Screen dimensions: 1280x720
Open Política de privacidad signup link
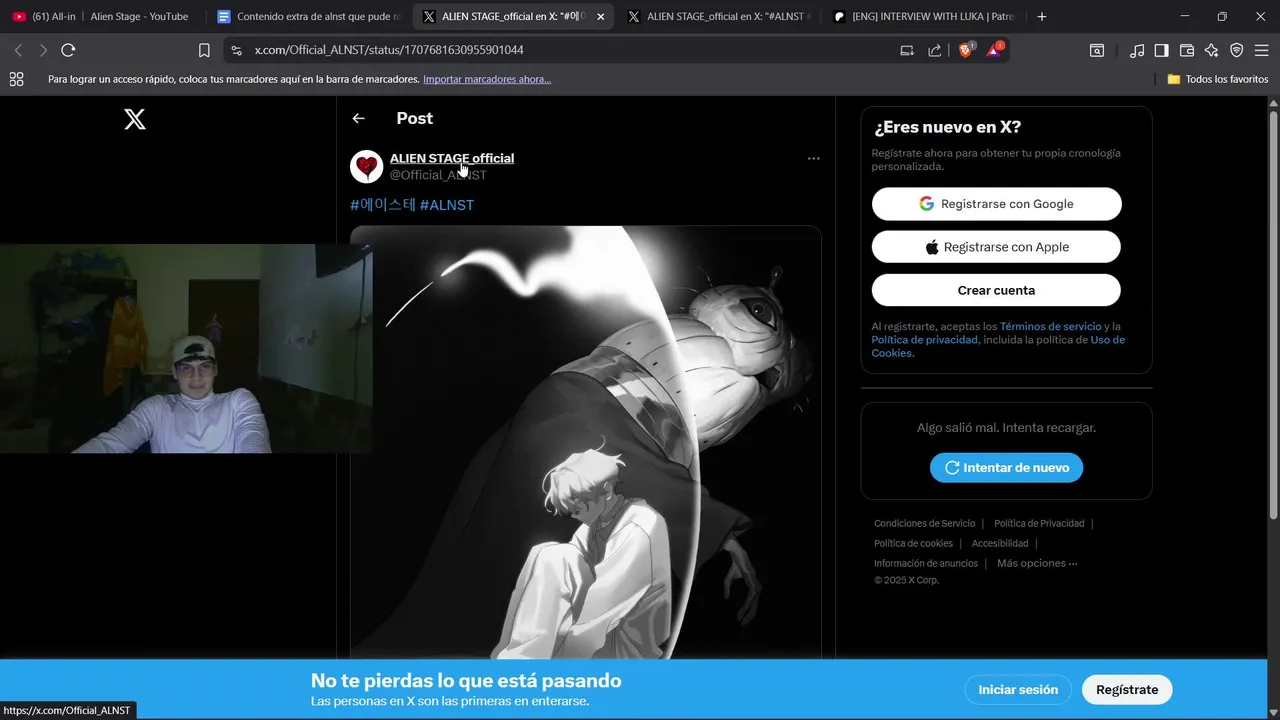[x=925, y=340]
